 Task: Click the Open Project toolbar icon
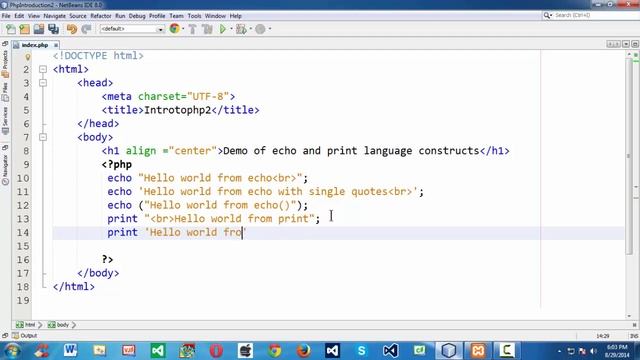pos(39,29)
